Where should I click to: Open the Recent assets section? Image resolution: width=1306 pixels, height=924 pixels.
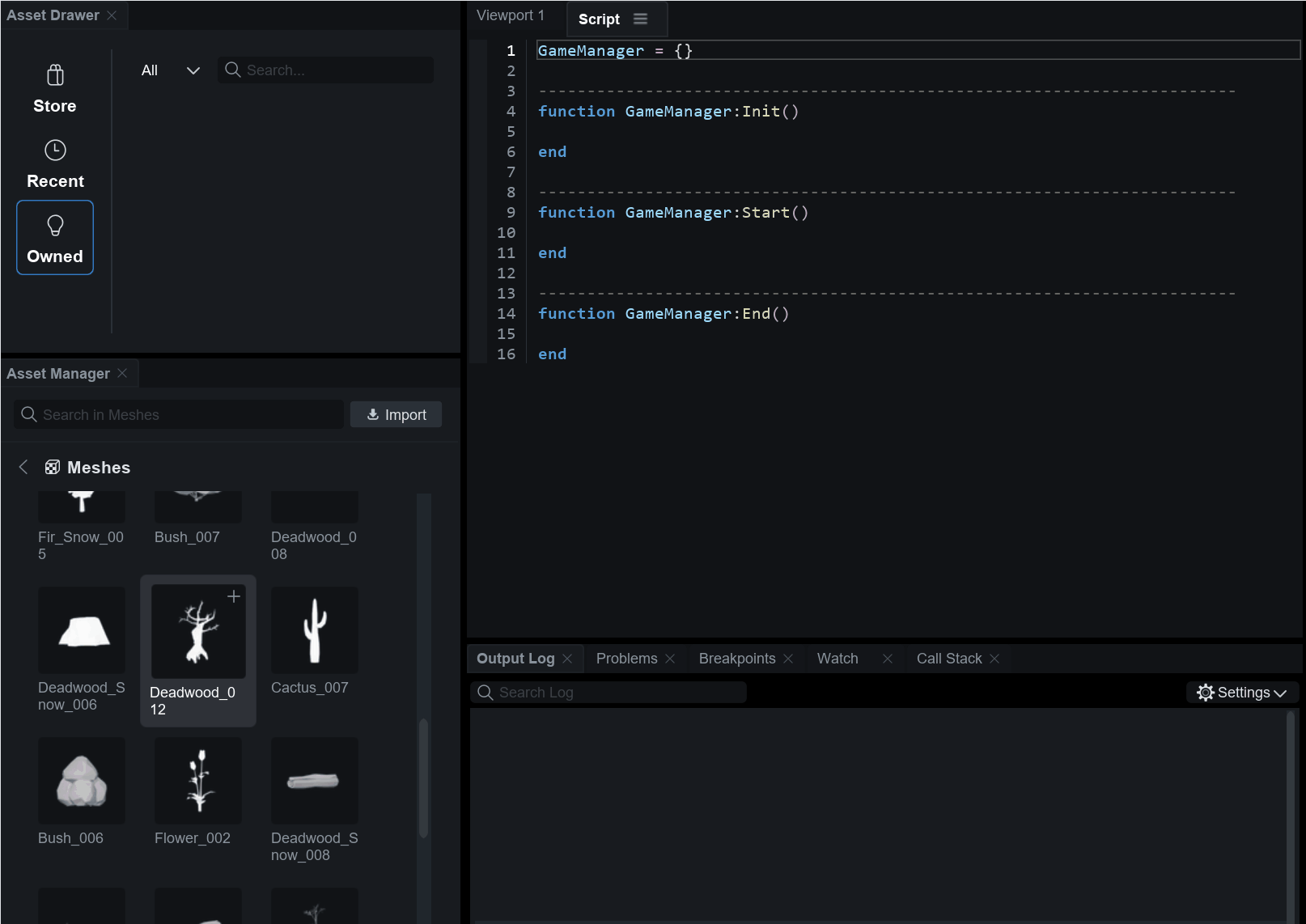[55, 164]
